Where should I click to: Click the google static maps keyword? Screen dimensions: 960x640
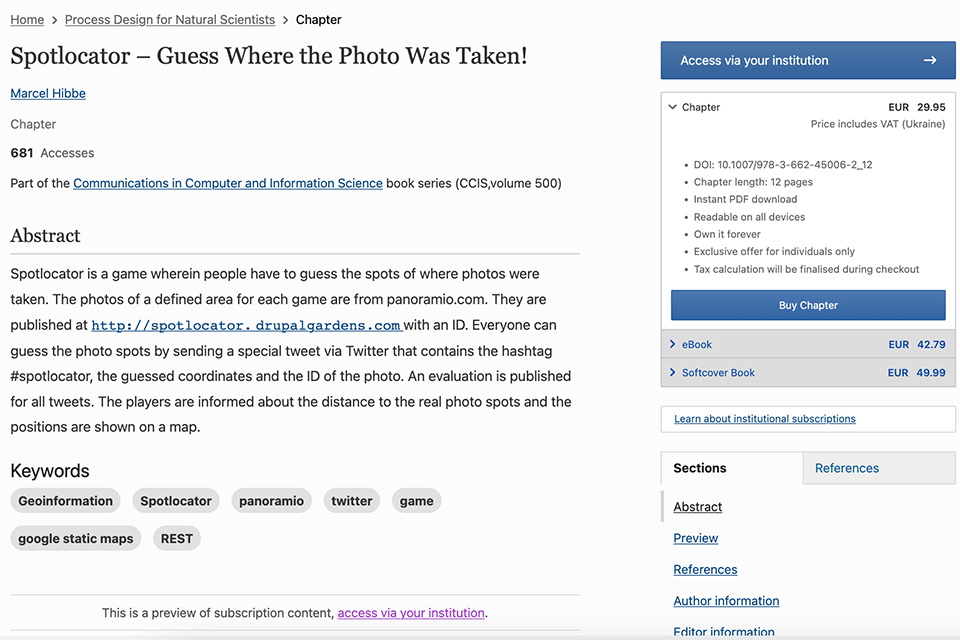click(76, 538)
